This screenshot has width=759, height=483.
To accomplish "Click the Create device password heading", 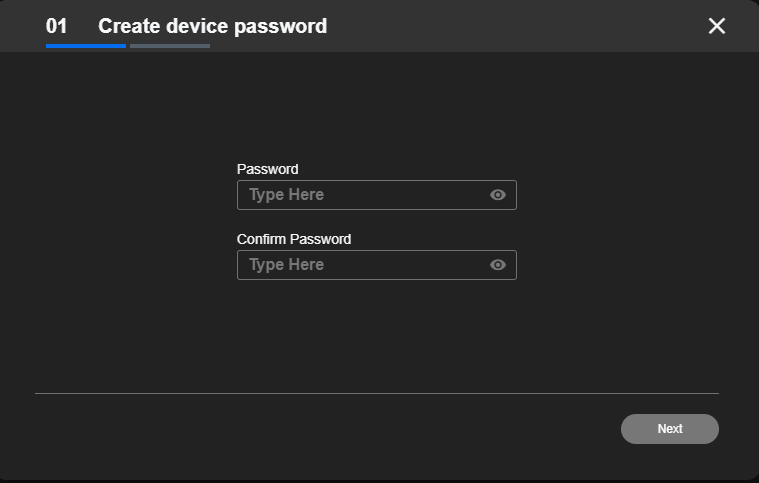I will point(213,26).
